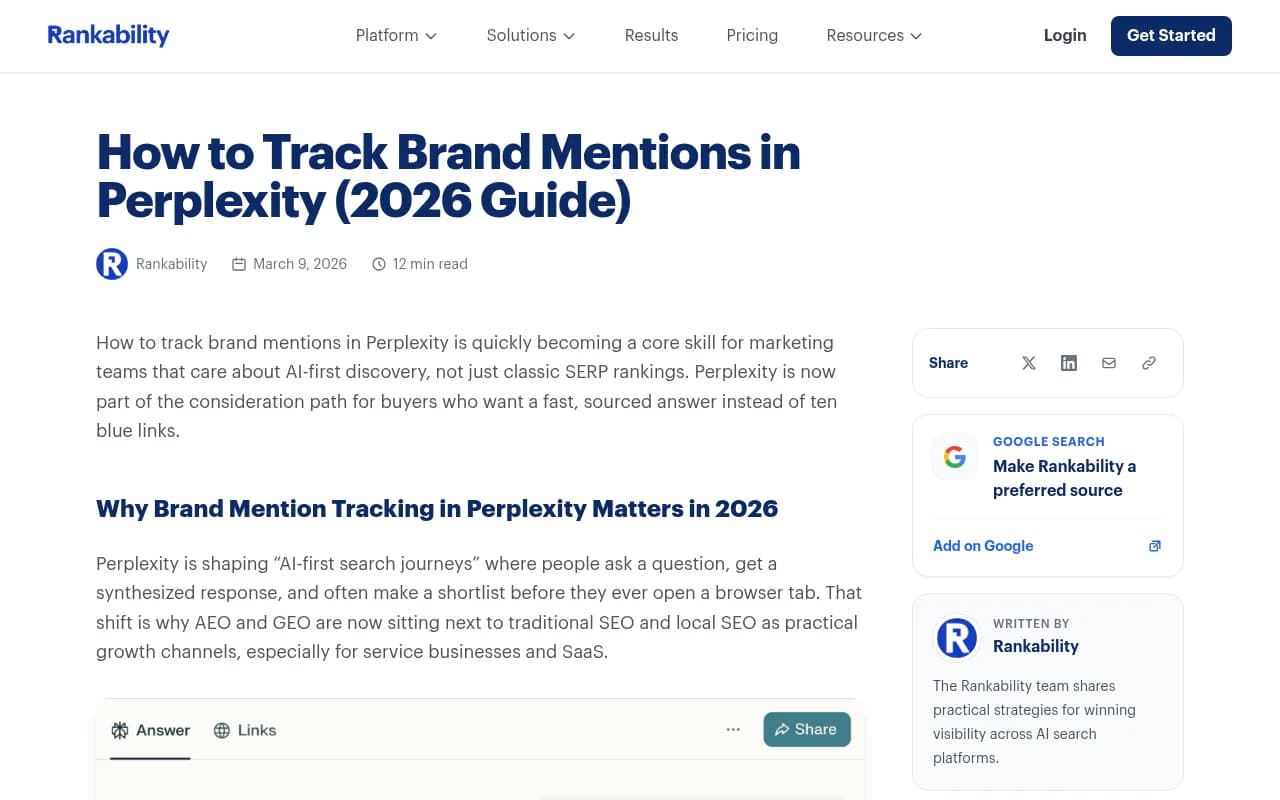This screenshot has height=800, width=1280.
Task: Click the Get Started button
Action: [x=1171, y=35]
